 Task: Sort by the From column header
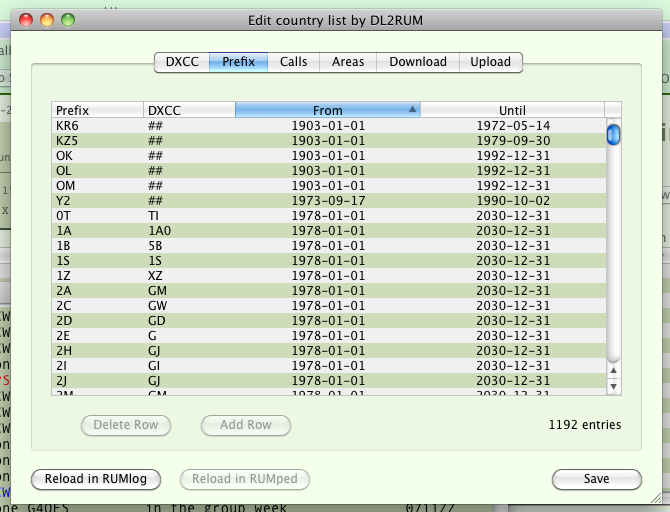[327, 110]
